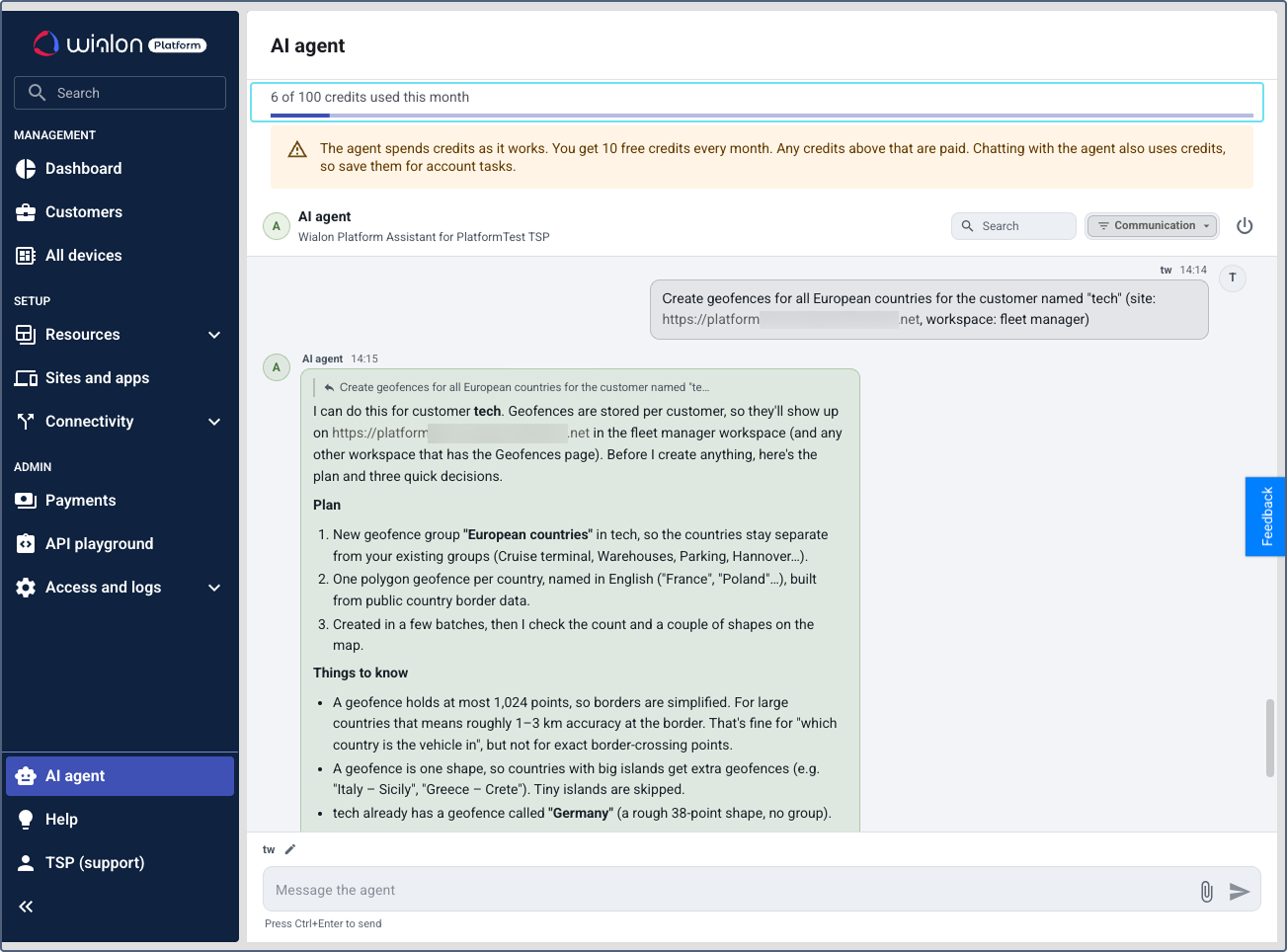The width and height of the screenshot is (1287, 952).
Task: Click the Help lightbulb icon
Action: tap(26, 820)
